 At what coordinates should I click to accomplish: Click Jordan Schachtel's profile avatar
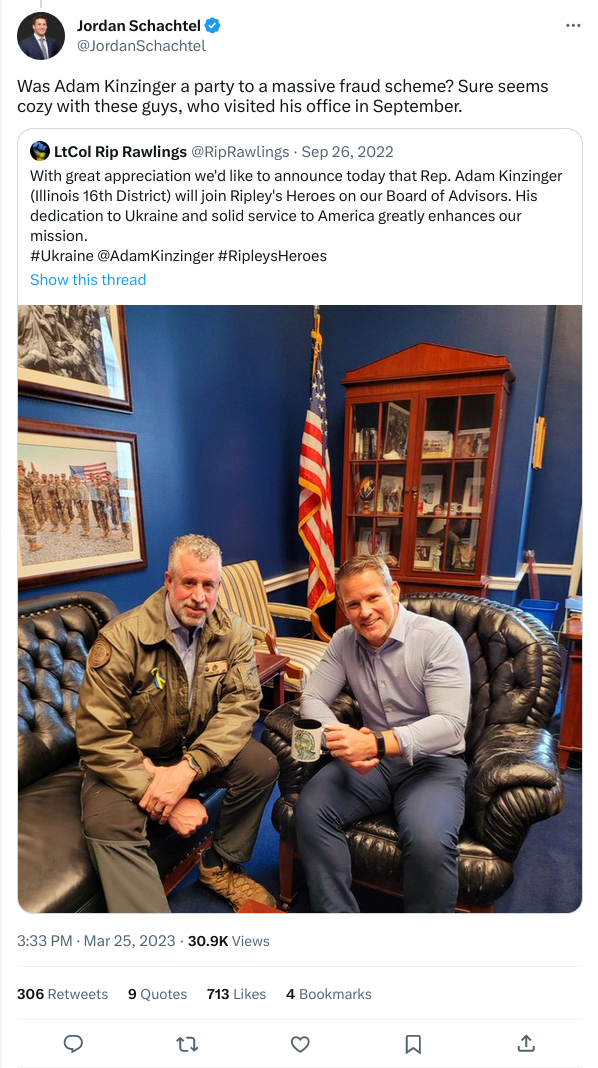pyautogui.click(x=40, y=36)
